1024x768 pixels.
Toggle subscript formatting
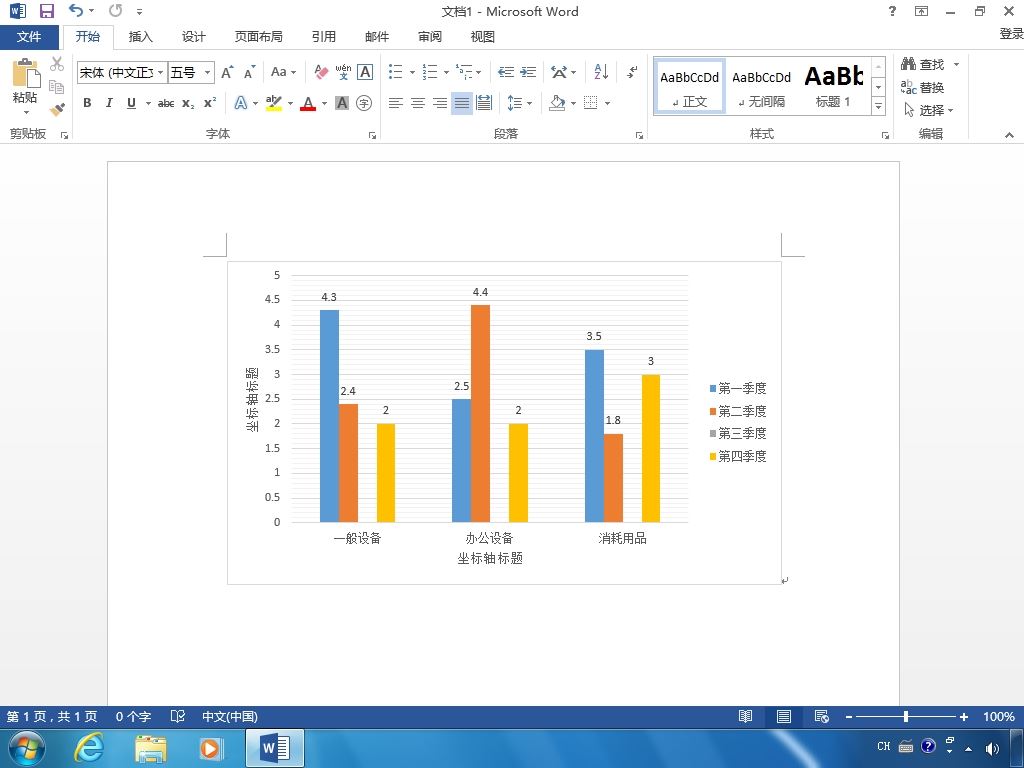point(188,103)
